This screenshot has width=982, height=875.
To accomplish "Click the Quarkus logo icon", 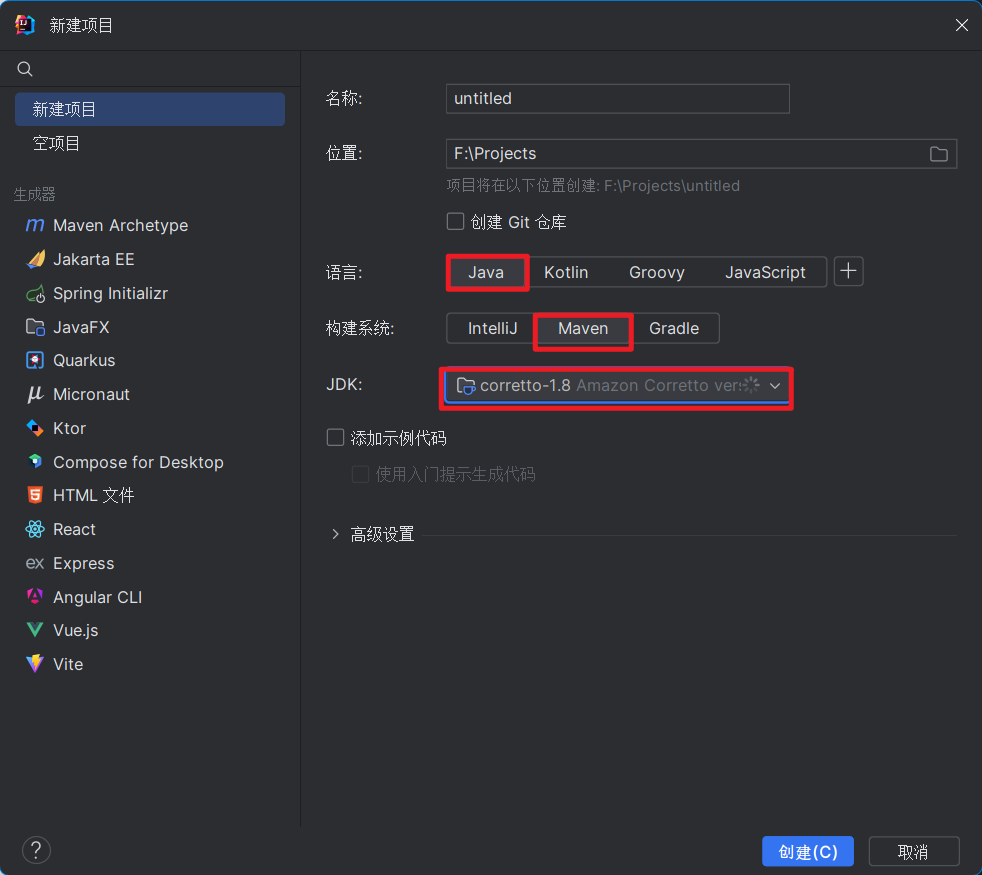I will pyautogui.click(x=35, y=360).
